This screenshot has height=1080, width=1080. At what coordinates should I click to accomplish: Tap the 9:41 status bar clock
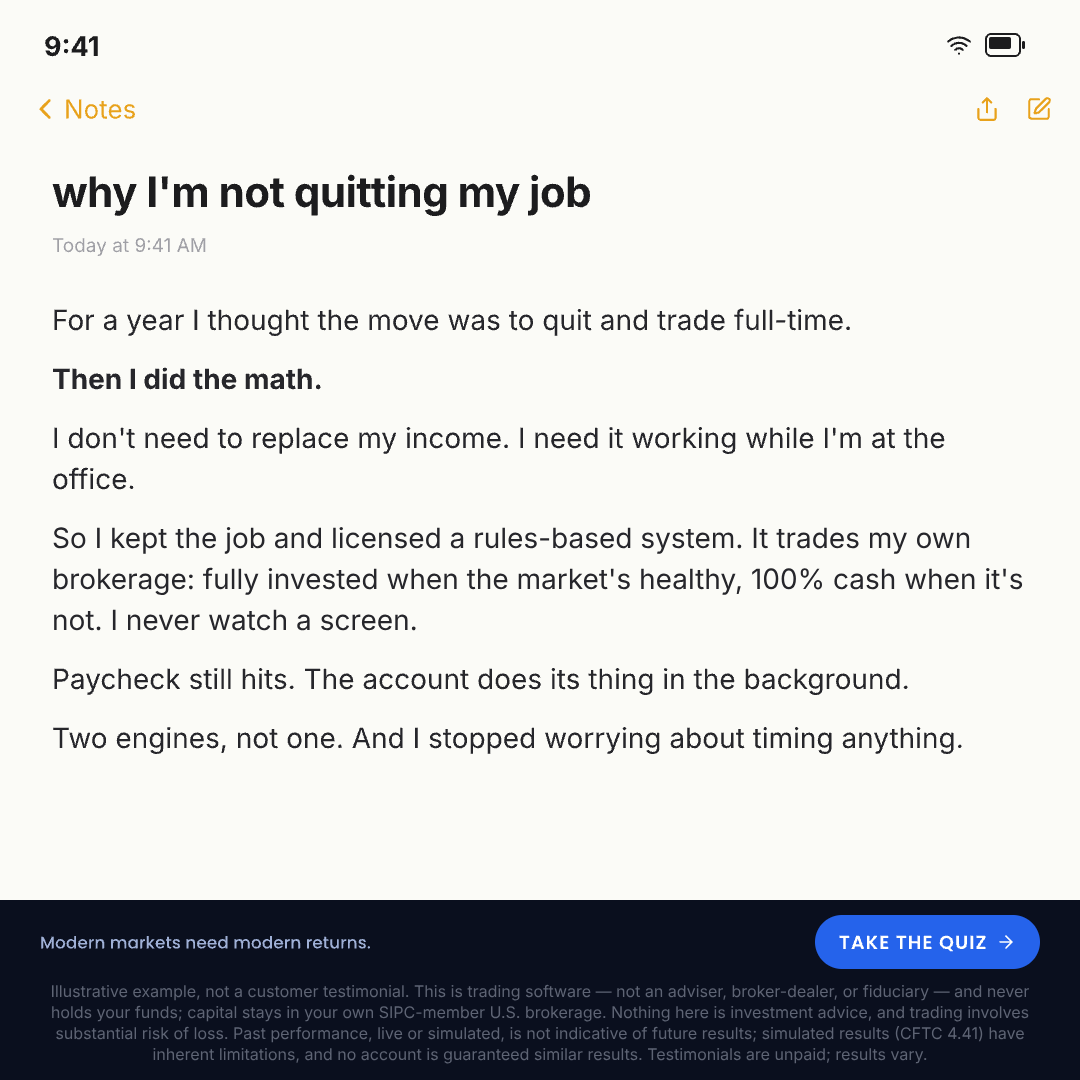pos(72,46)
